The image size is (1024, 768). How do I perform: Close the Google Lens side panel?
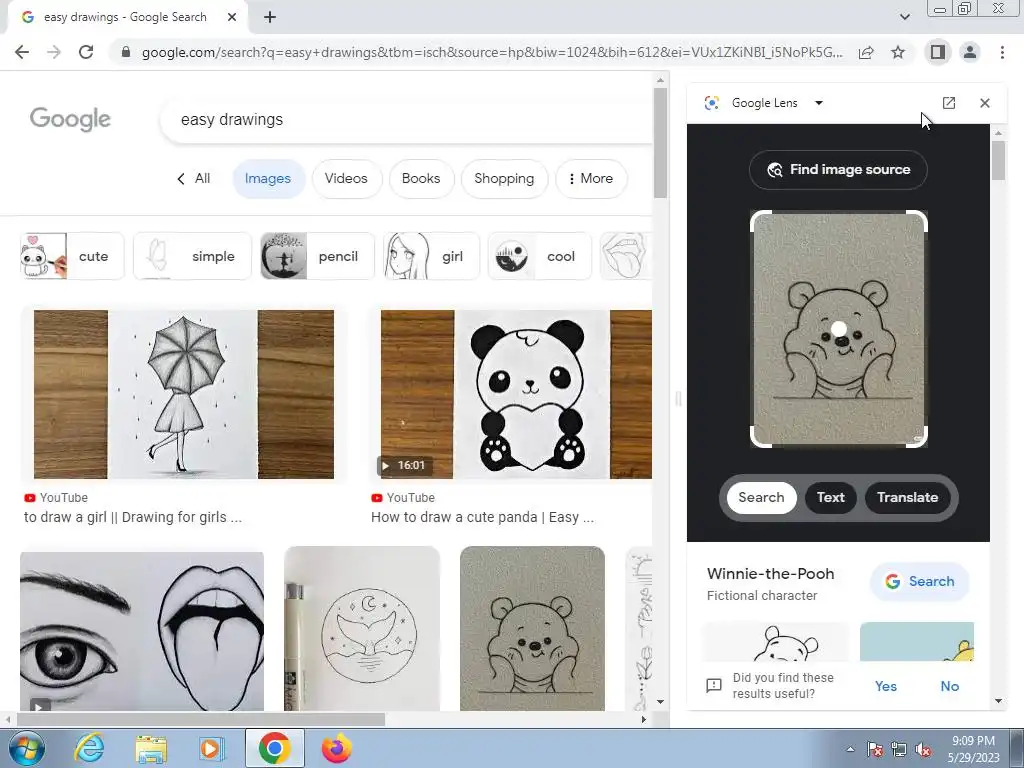tap(985, 103)
